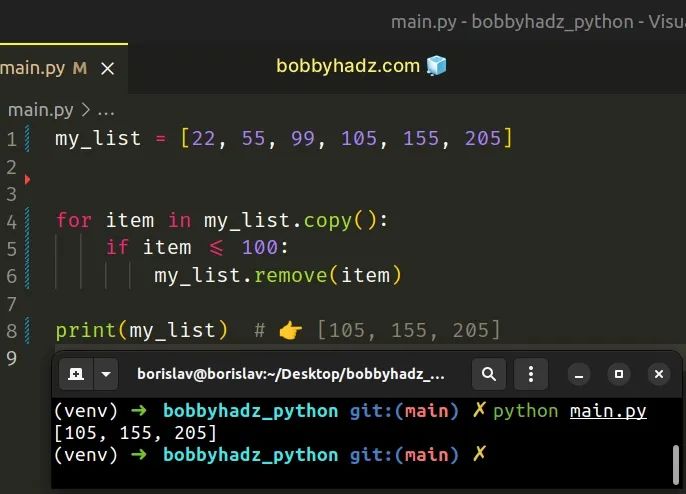
Task: Click the number 105 in the list
Action: 359,139
